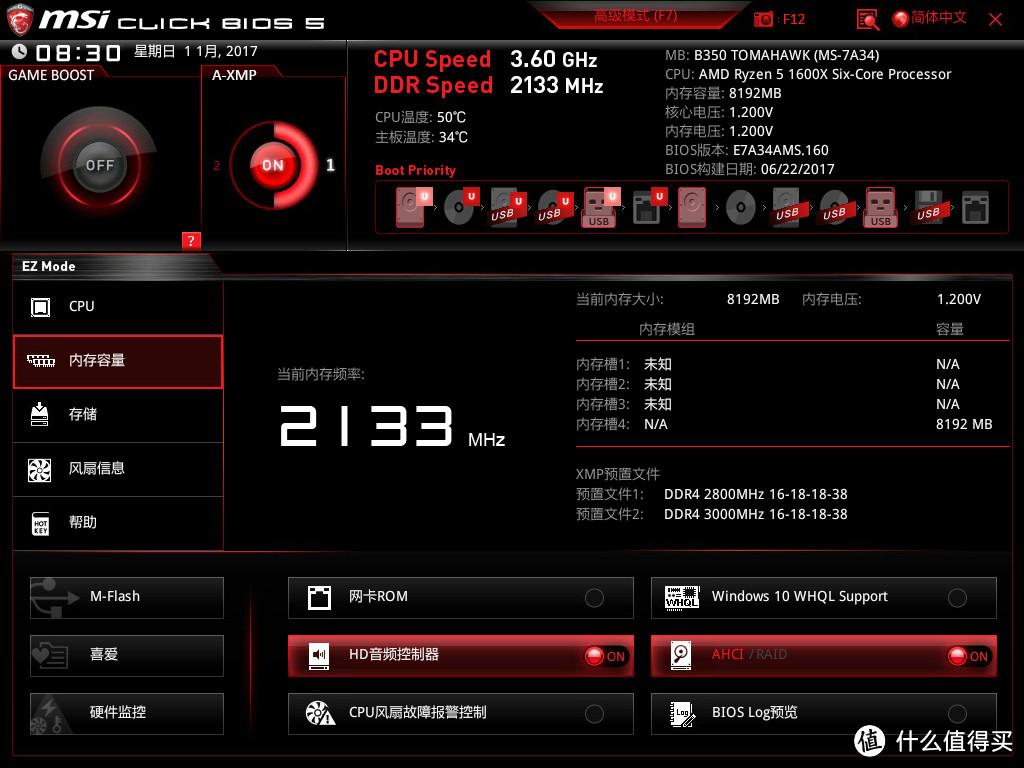Switch to 高级模式 (F7) tab
1024x768 pixels.
[635, 16]
